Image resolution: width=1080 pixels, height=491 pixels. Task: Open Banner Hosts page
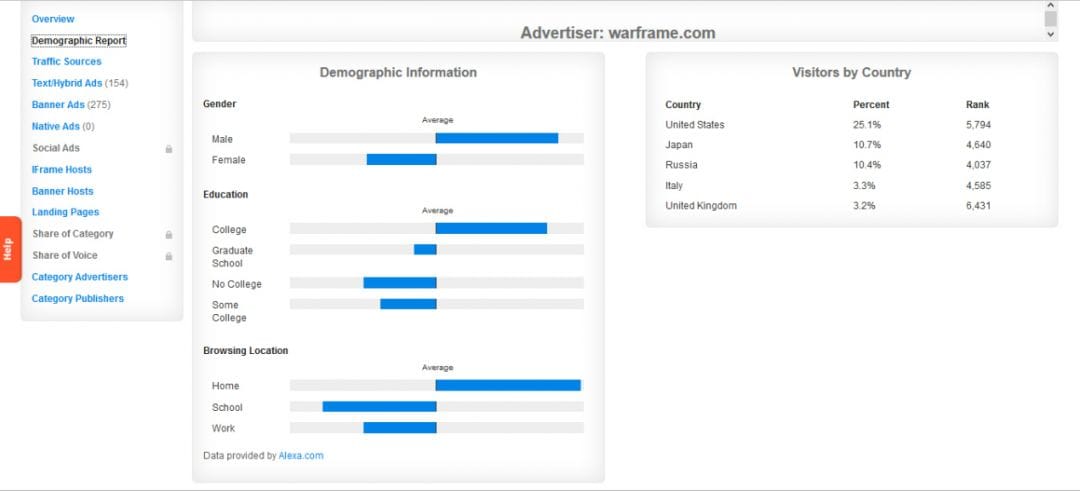click(62, 191)
